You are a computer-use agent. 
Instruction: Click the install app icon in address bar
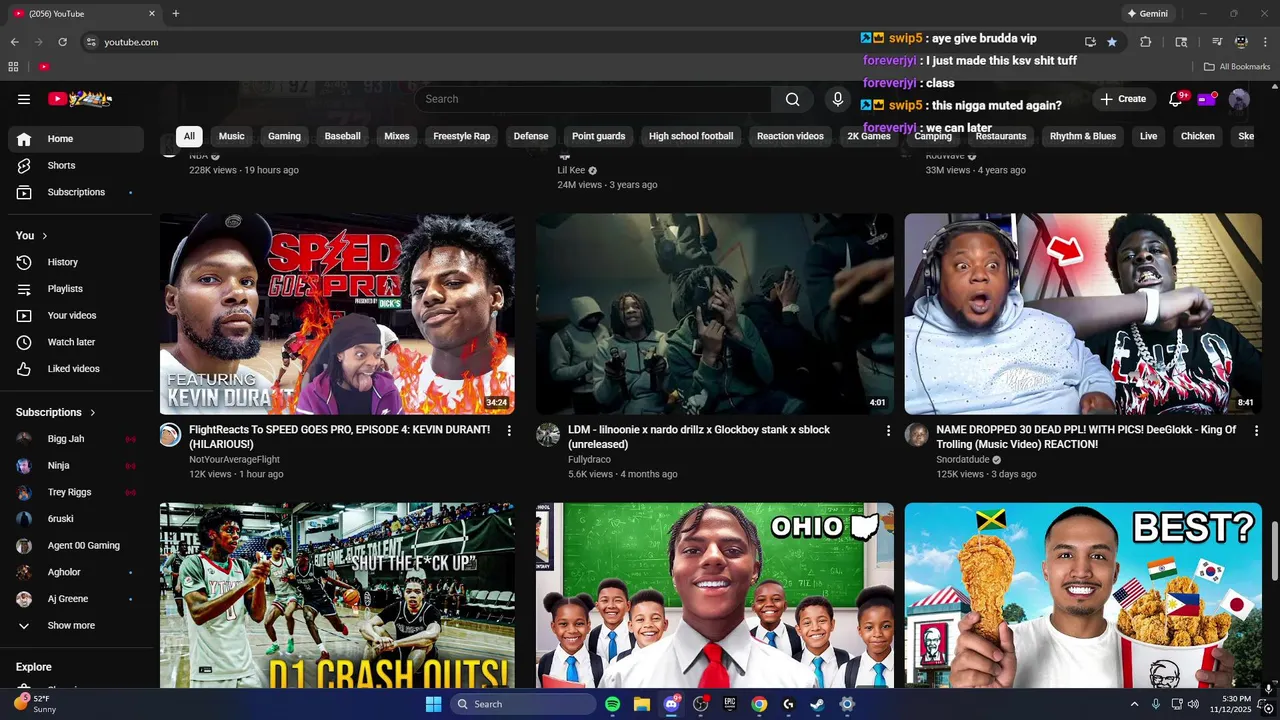point(1090,42)
